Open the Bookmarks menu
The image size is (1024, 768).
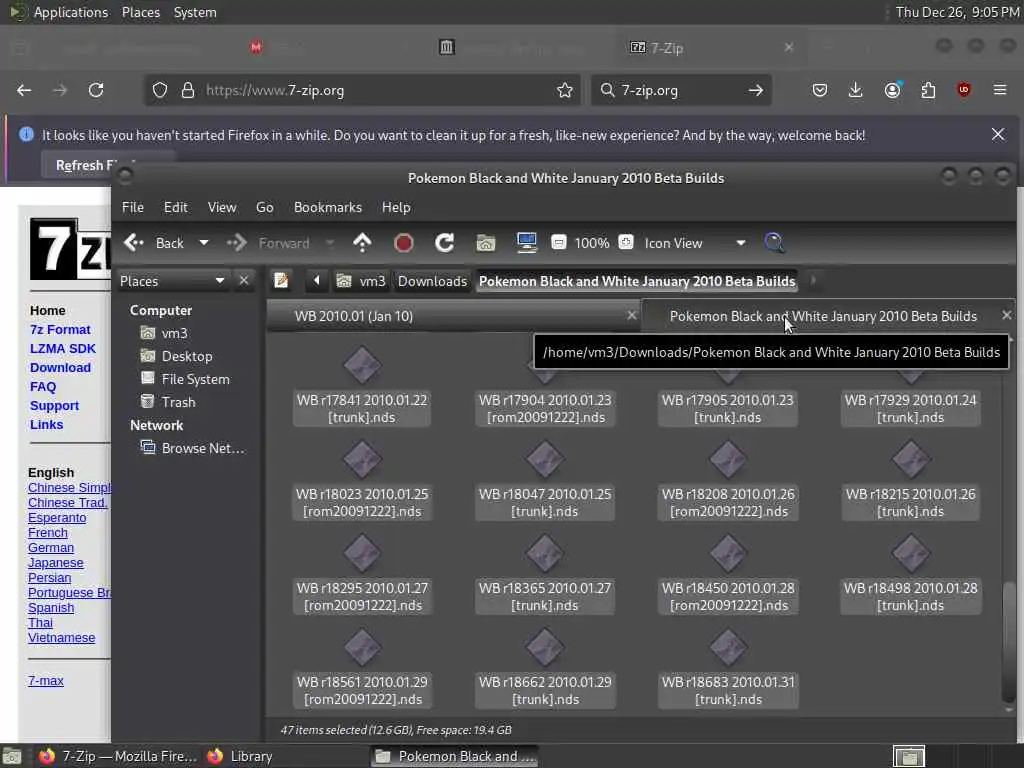coord(328,207)
